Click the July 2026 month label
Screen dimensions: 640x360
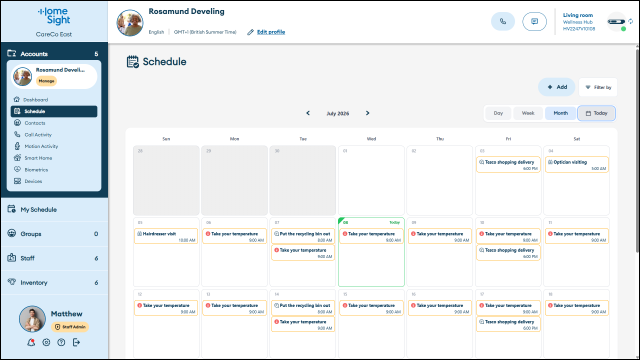click(x=338, y=113)
